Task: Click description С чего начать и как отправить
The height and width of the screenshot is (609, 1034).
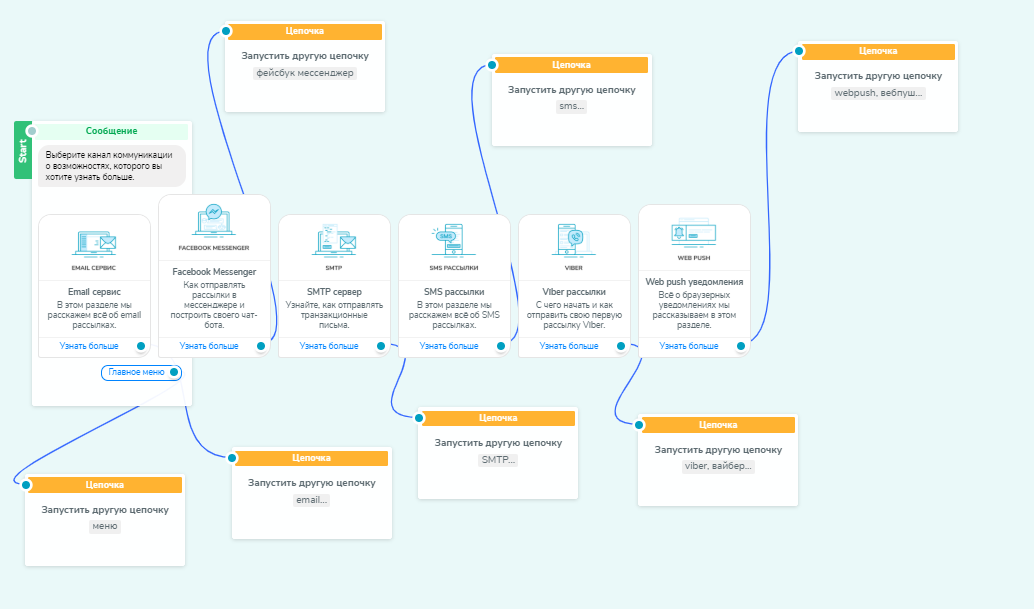Action: pyautogui.click(x=574, y=315)
